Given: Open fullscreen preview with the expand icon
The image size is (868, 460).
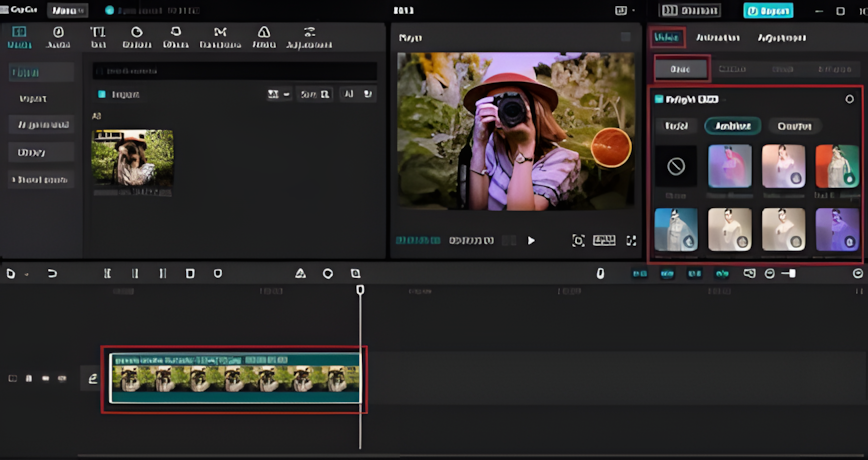Looking at the screenshot, I should point(631,240).
